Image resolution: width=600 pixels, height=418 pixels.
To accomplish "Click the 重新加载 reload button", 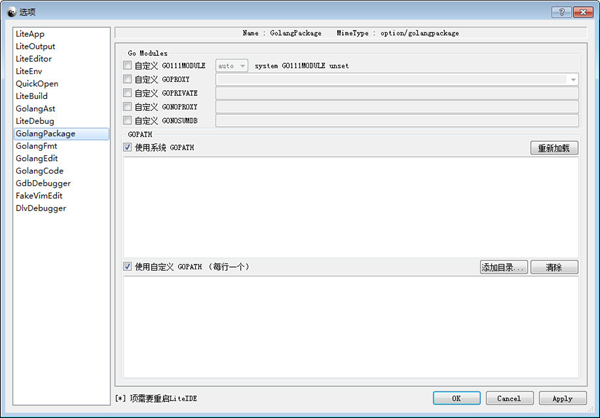I will coord(554,148).
